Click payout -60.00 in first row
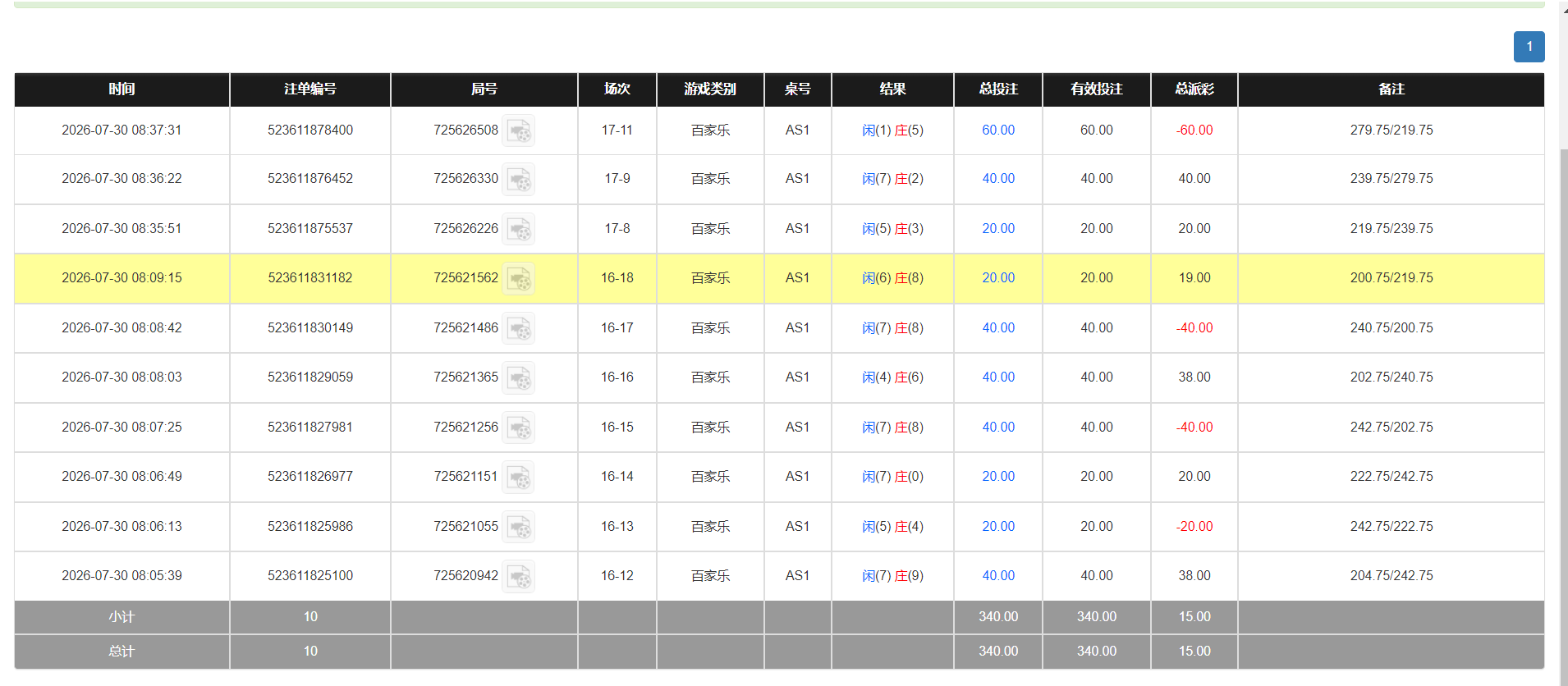This screenshot has width=1568, height=686. (x=1194, y=130)
